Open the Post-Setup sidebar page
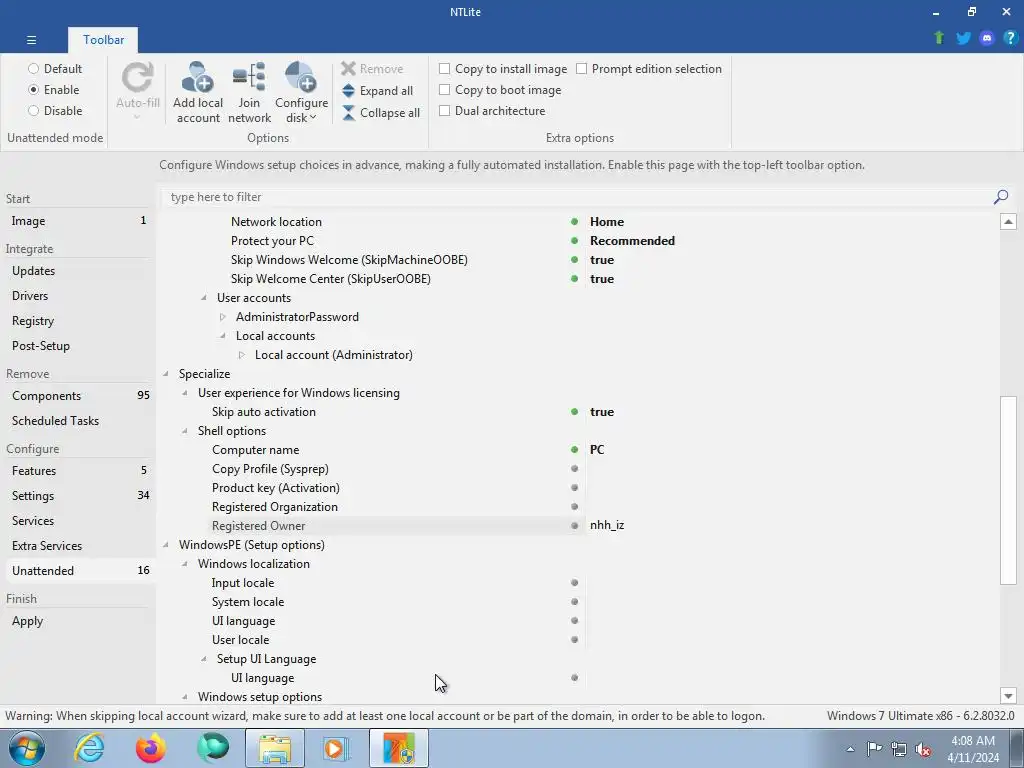Screen dimensions: 1024x768 pyautogui.click(x=78, y=345)
